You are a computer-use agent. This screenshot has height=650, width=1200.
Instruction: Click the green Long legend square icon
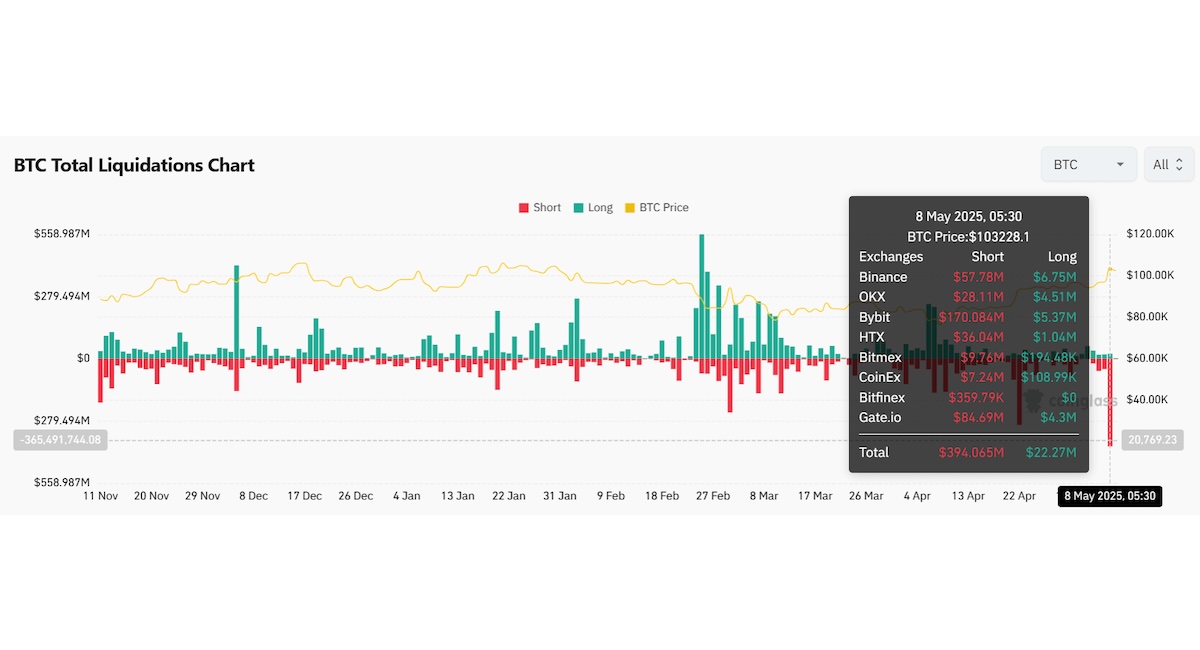(578, 208)
